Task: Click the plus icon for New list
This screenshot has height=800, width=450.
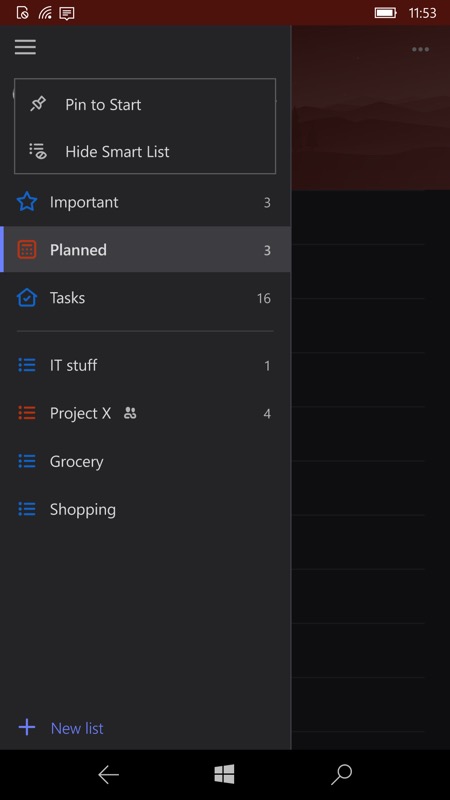Action: click(x=27, y=728)
